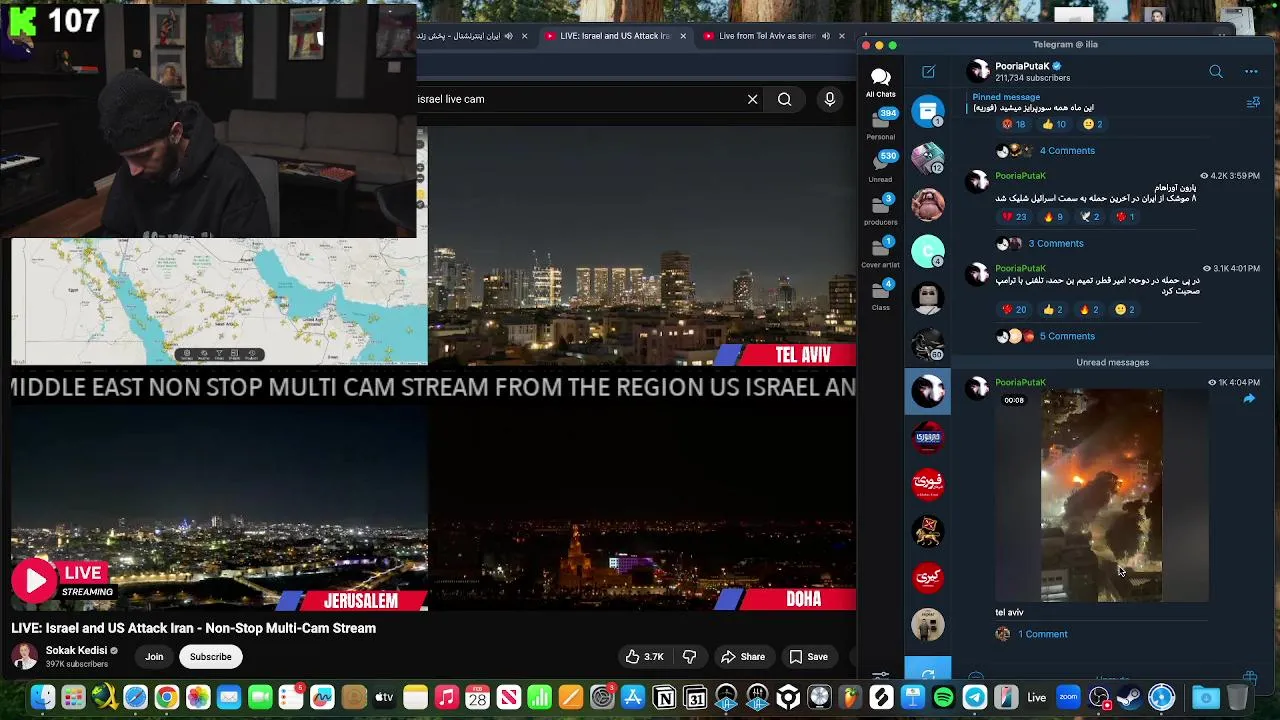Image resolution: width=1280 pixels, height=720 pixels.
Task: Submit YouTube search with magnifier icon
Action: pos(785,99)
